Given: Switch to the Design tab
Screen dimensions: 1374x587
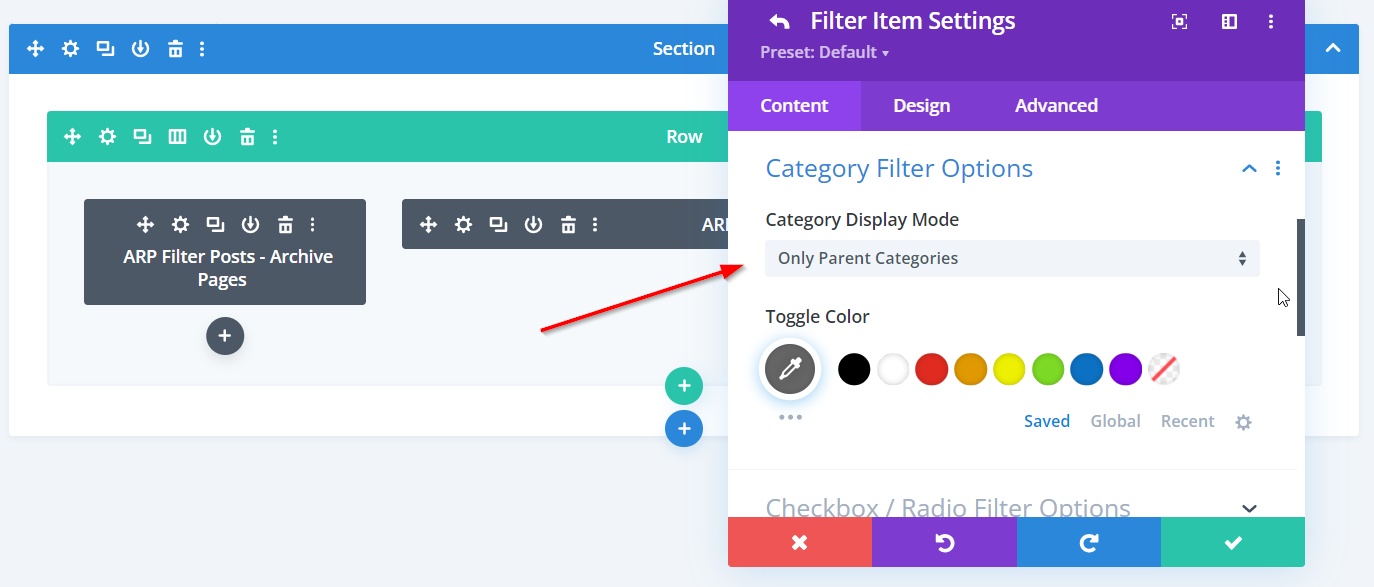Looking at the screenshot, I should pos(921,106).
